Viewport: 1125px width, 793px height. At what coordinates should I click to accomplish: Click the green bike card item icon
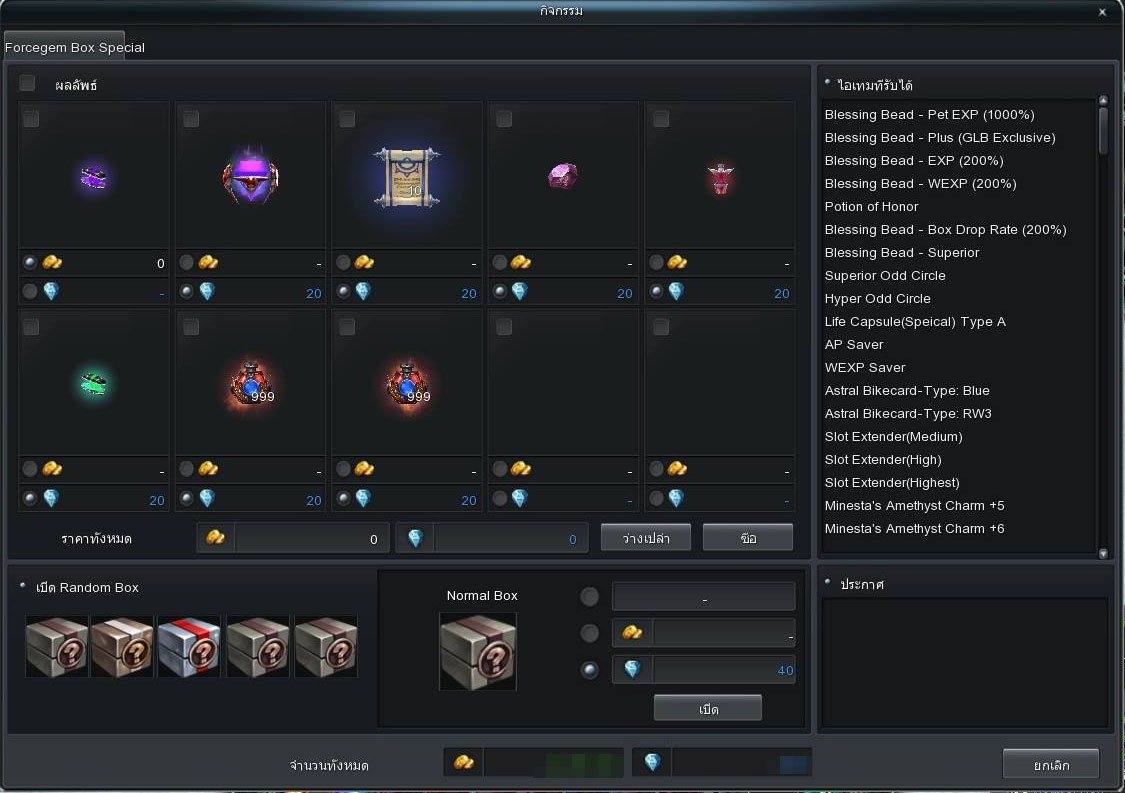click(x=94, y=384)
